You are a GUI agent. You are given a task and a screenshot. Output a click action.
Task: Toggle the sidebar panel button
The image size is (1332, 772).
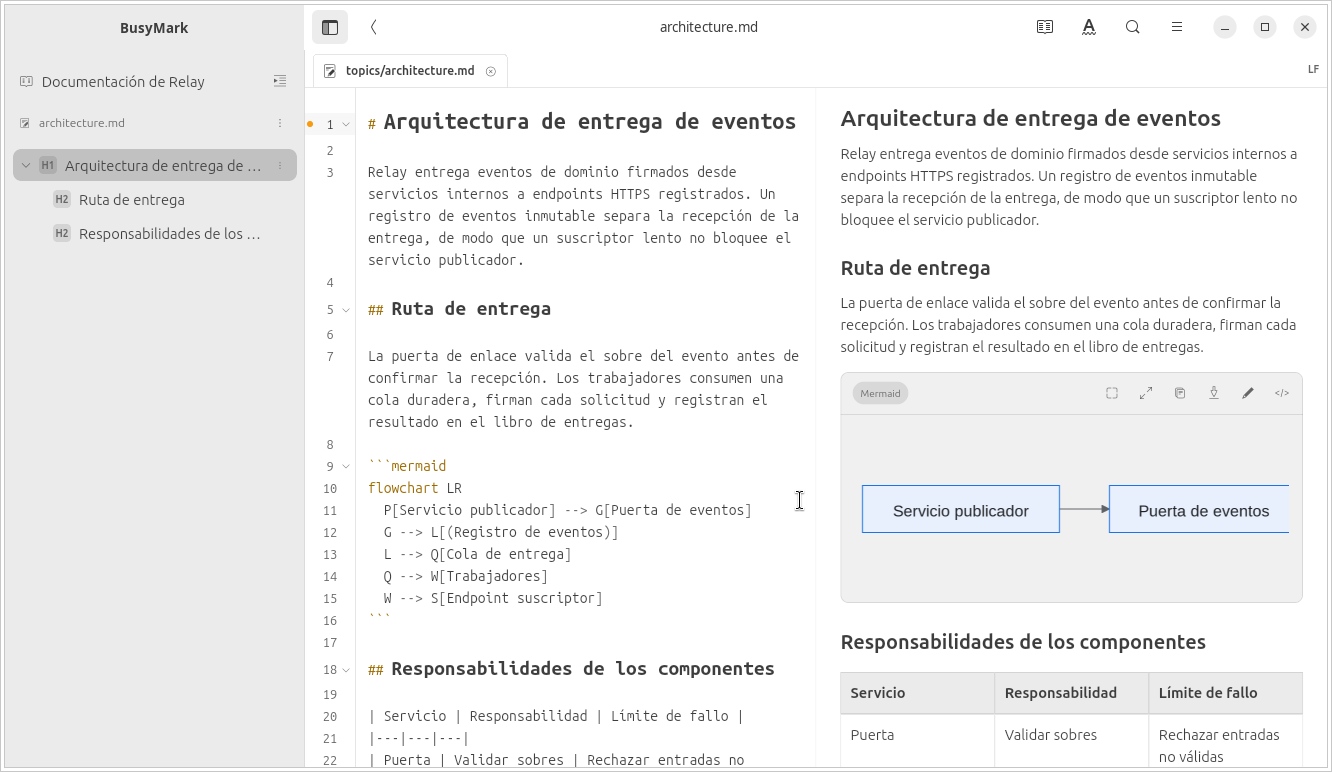click(330, 27)
